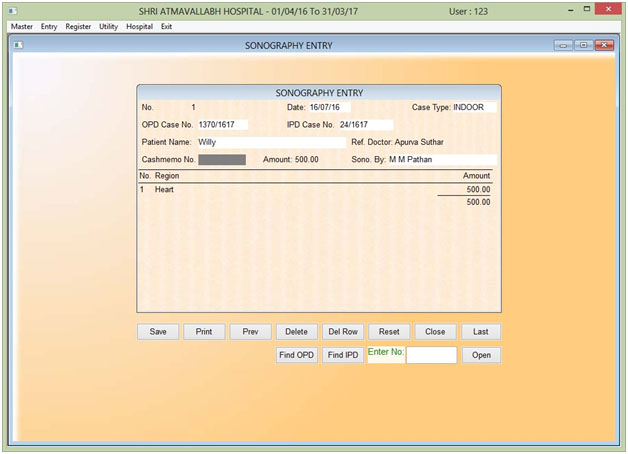Click Del Row button
Image resolution: width=628 pixels, height=454 pixels.
342,332
